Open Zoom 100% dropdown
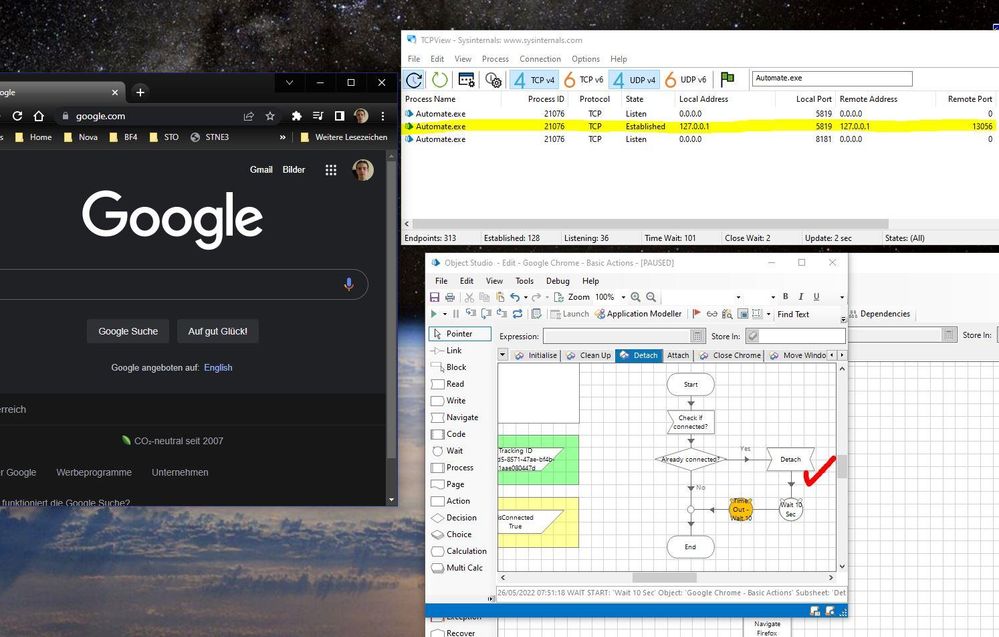The height and width of the screenshot is (637, 999). coord(624,297)
